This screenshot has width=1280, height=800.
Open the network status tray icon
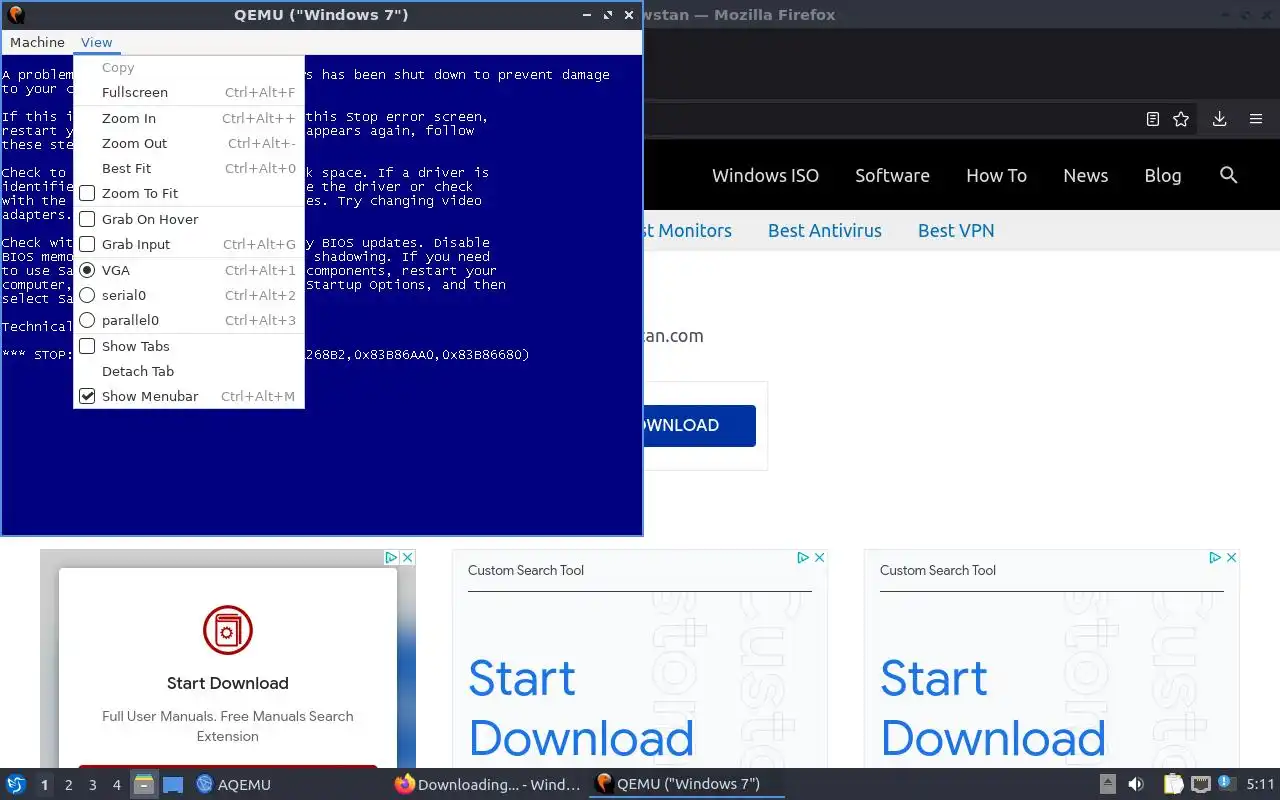[x=1200, y=784]
